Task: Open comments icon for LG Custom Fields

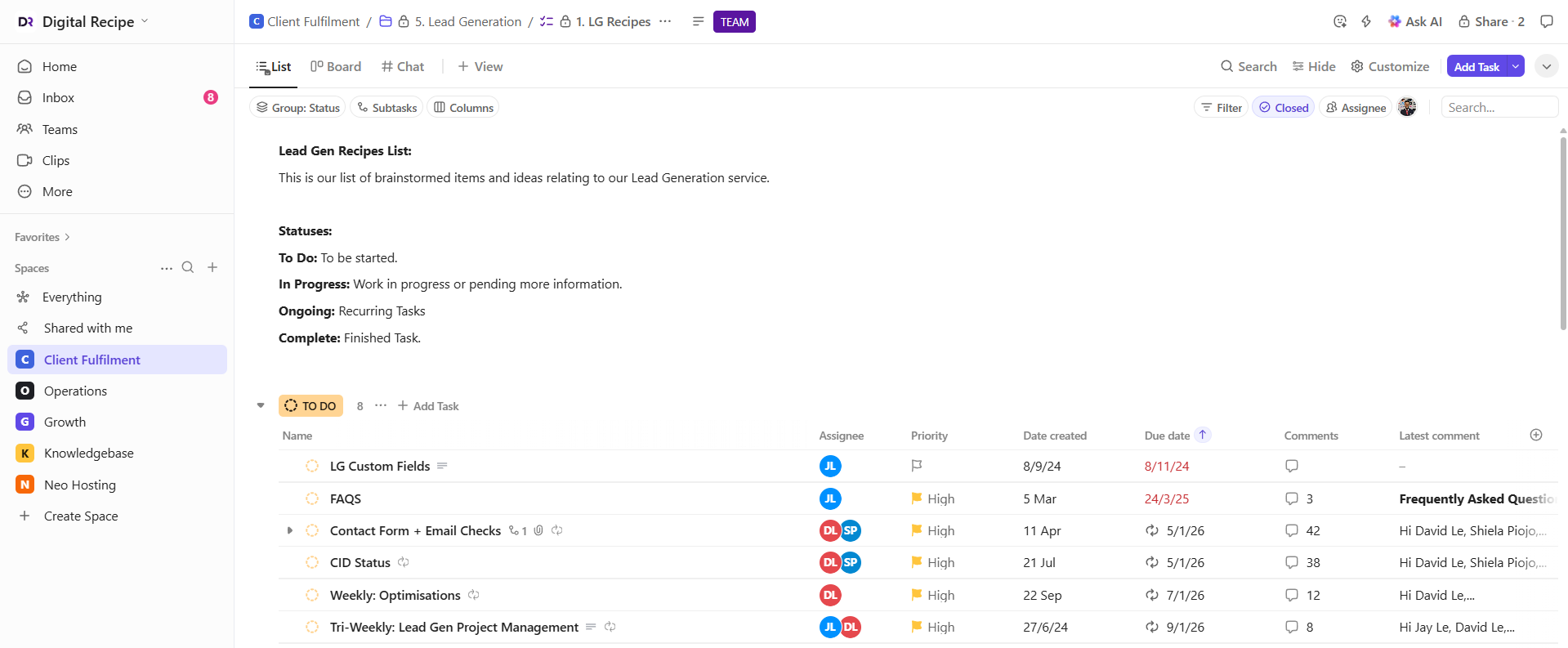Action: click(1291, 466)
